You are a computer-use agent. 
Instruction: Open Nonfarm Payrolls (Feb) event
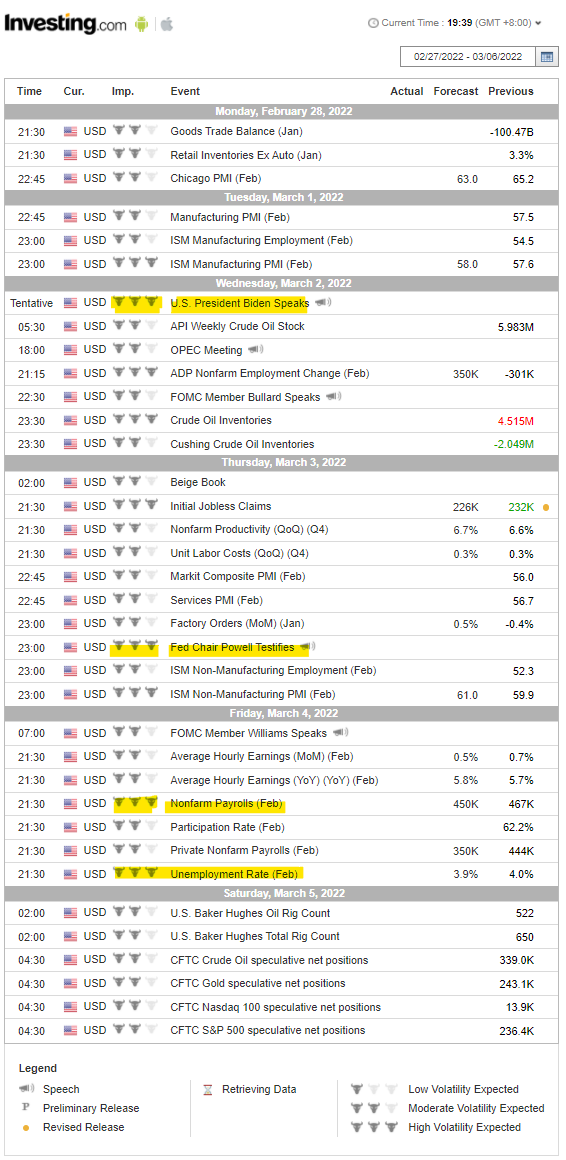(226, 803)
